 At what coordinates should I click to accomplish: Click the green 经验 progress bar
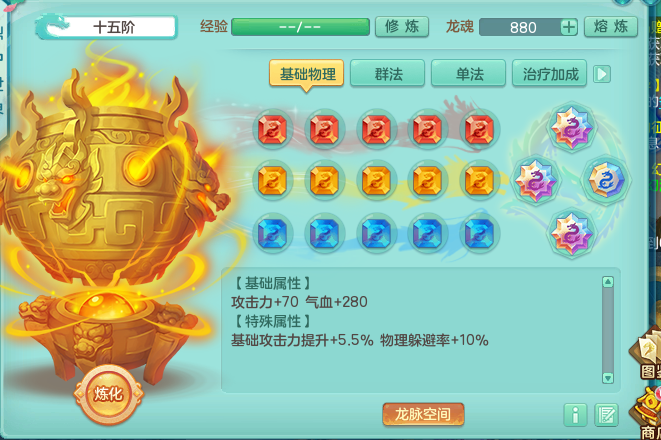[x=300, y=27]
